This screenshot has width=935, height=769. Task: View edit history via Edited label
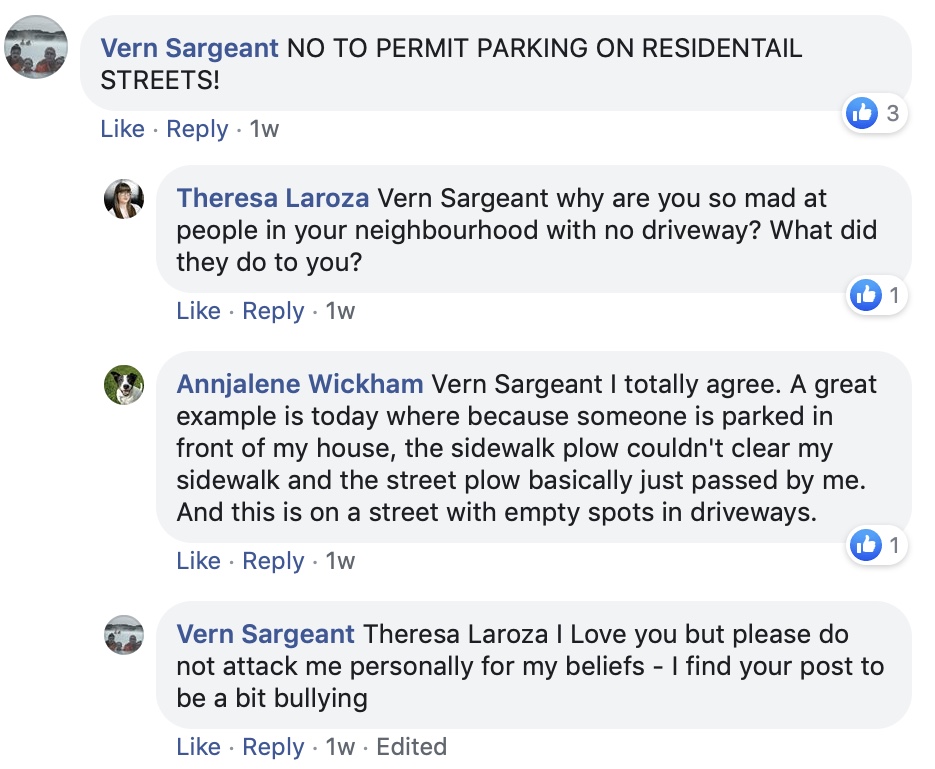click(411, 746)
